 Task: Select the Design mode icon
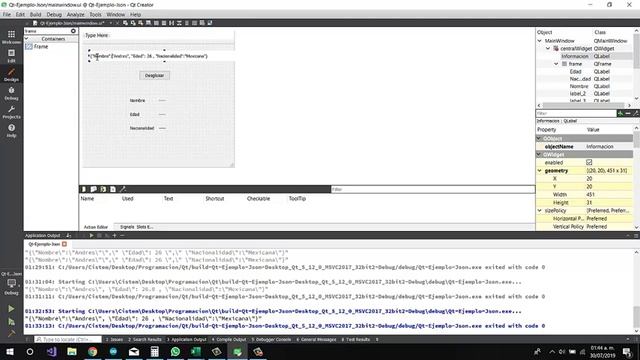click(11, 74)
